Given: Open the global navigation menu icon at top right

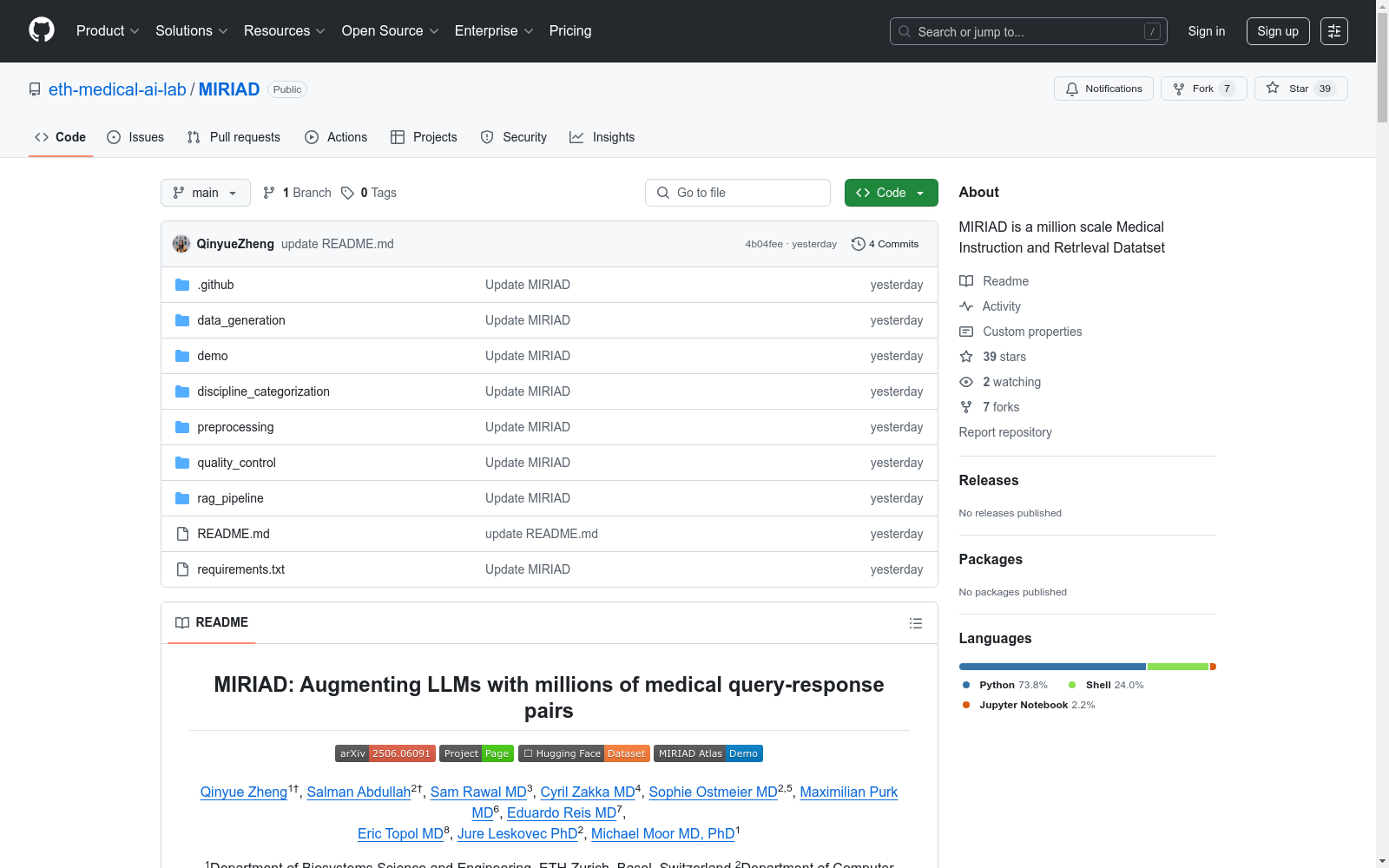Looking at the screenshot, I should pos(1334,31).
